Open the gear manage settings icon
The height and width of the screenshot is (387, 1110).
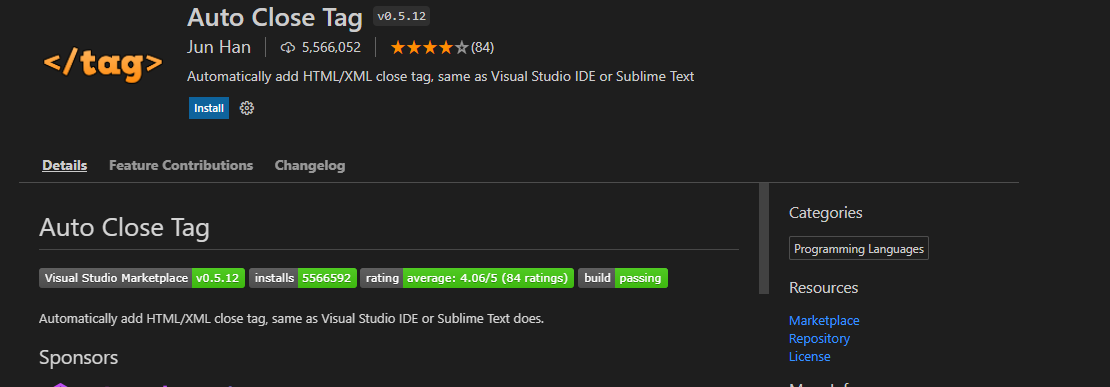coord(246,108)
